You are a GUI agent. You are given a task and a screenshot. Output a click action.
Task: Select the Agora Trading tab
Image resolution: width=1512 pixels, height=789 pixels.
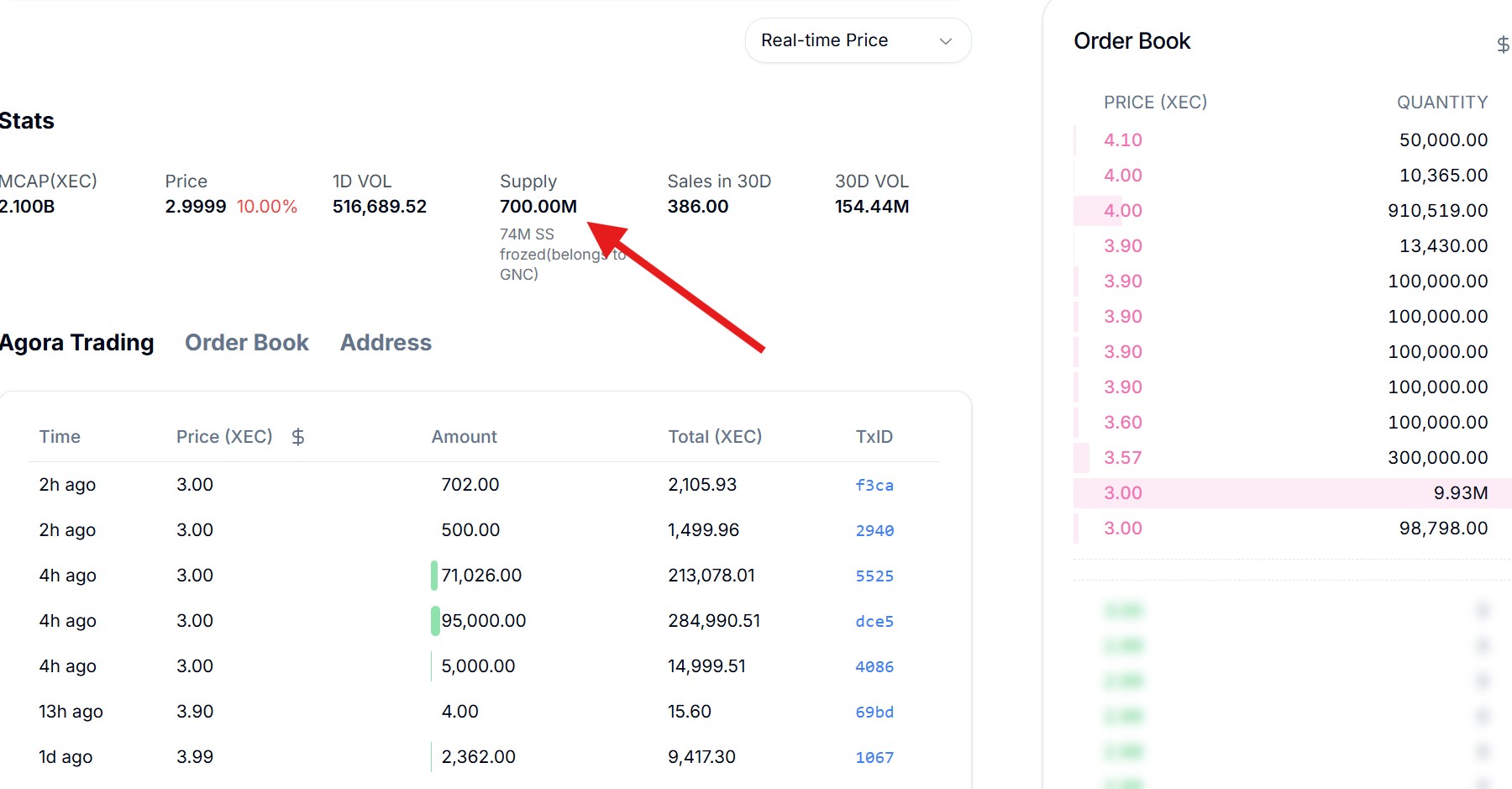pos(76,343)
